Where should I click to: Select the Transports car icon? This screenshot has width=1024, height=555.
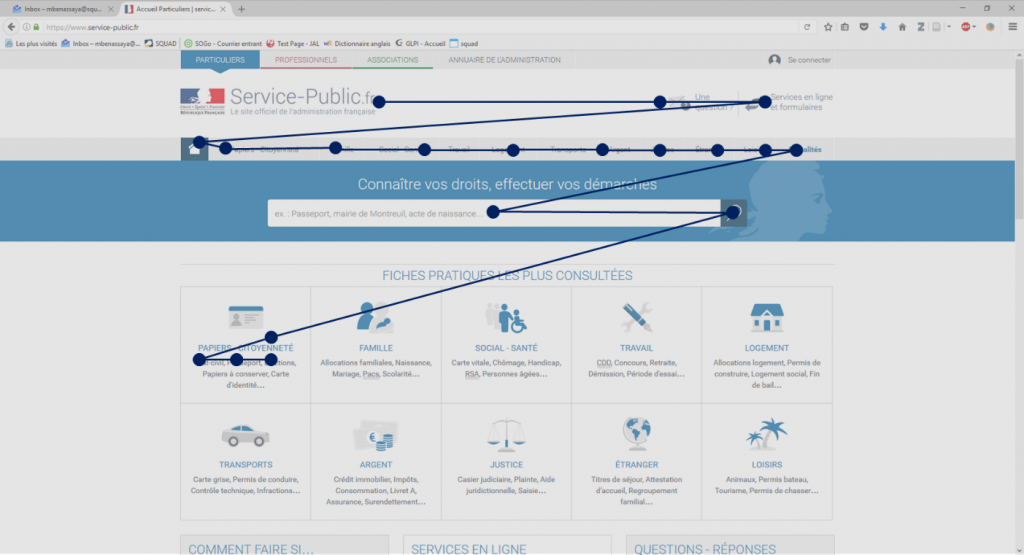click(245, 436)
